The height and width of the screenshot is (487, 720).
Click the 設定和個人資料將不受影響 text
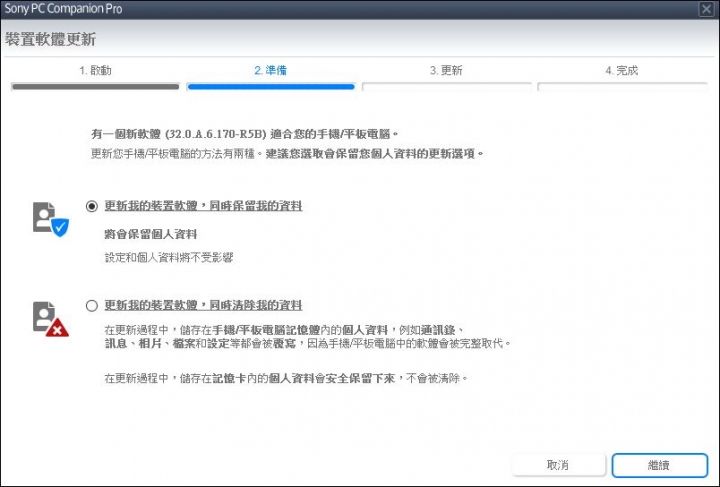tap(169, 257)
